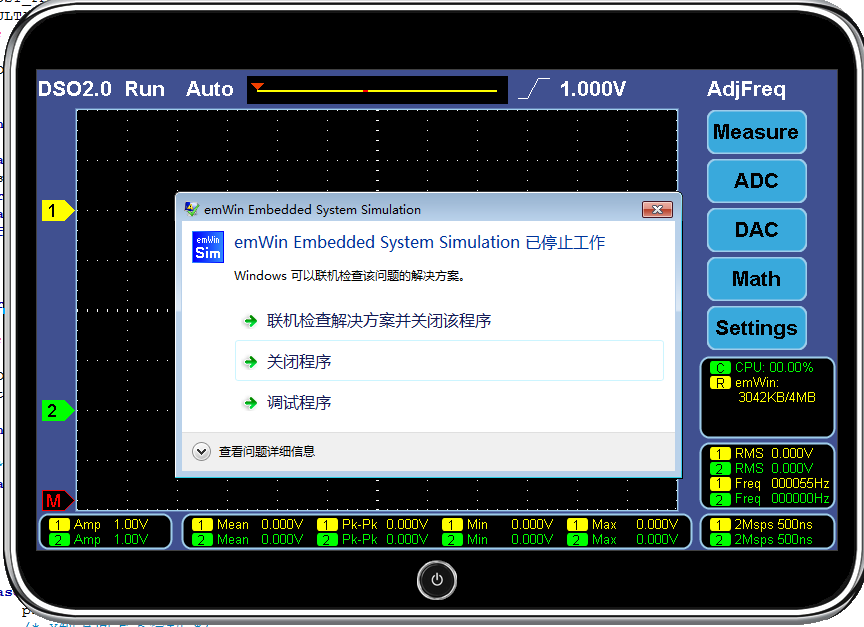Click the red M math marker

58,500
